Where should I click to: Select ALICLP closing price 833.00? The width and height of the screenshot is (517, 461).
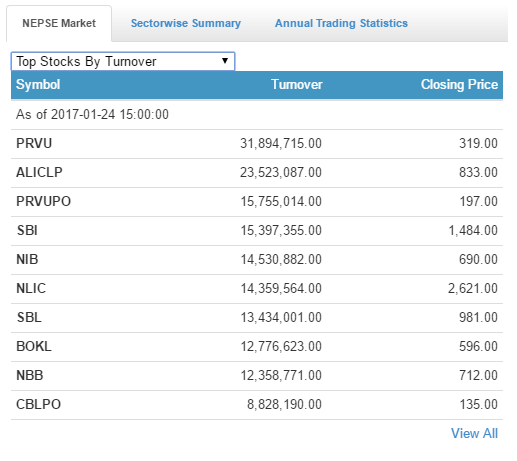[x=478, y=172]
